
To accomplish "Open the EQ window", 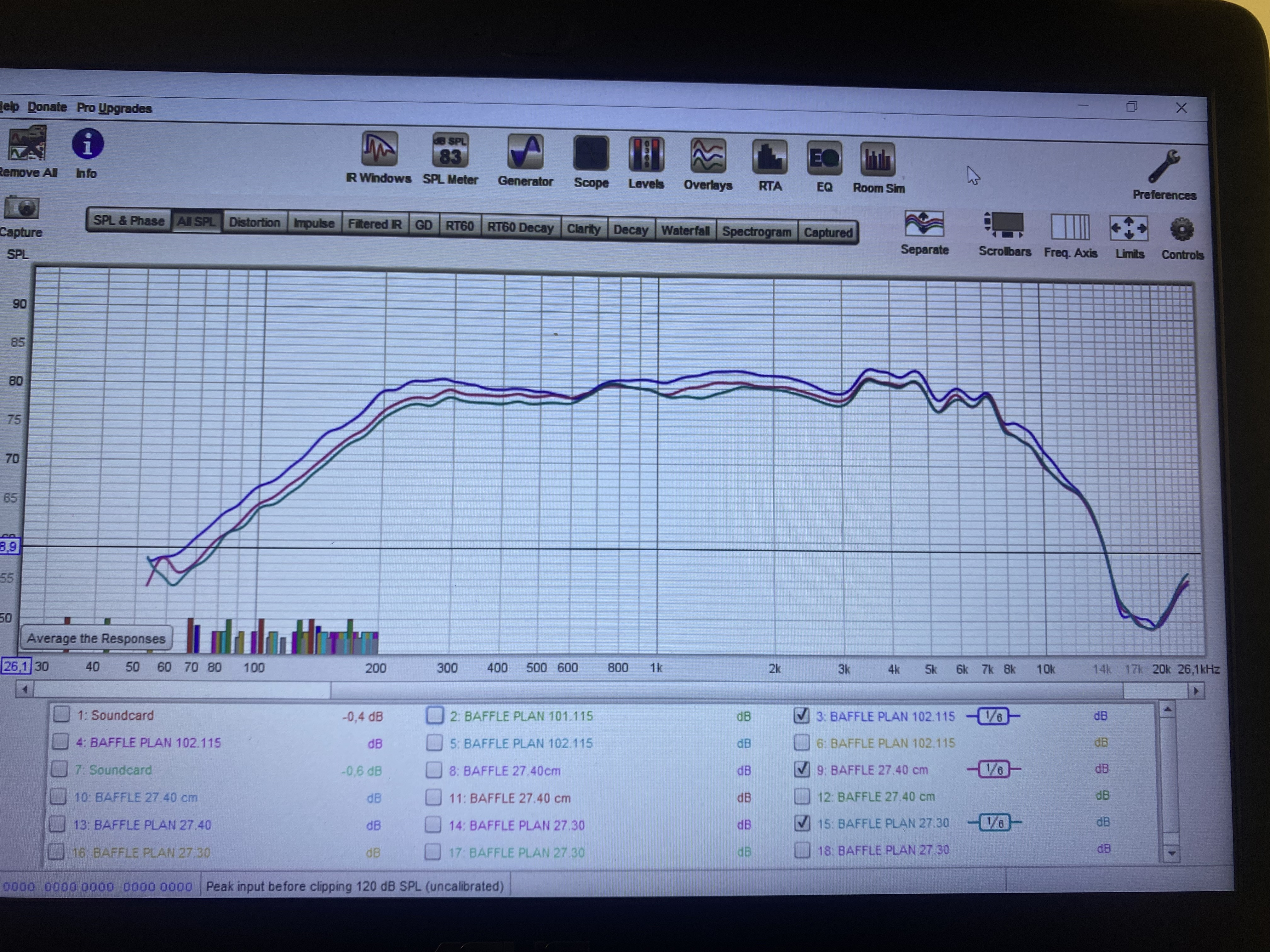I will click(x=824, y=167).
